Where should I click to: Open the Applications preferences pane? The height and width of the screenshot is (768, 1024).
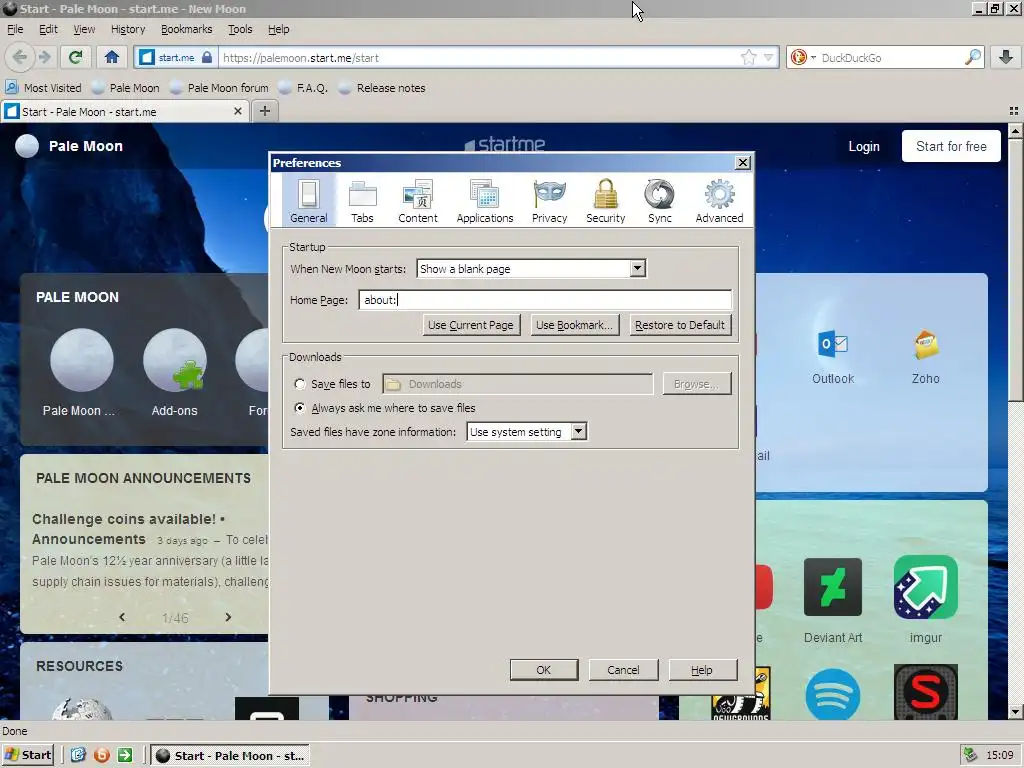pyautogui.click(x=485, y=201)
